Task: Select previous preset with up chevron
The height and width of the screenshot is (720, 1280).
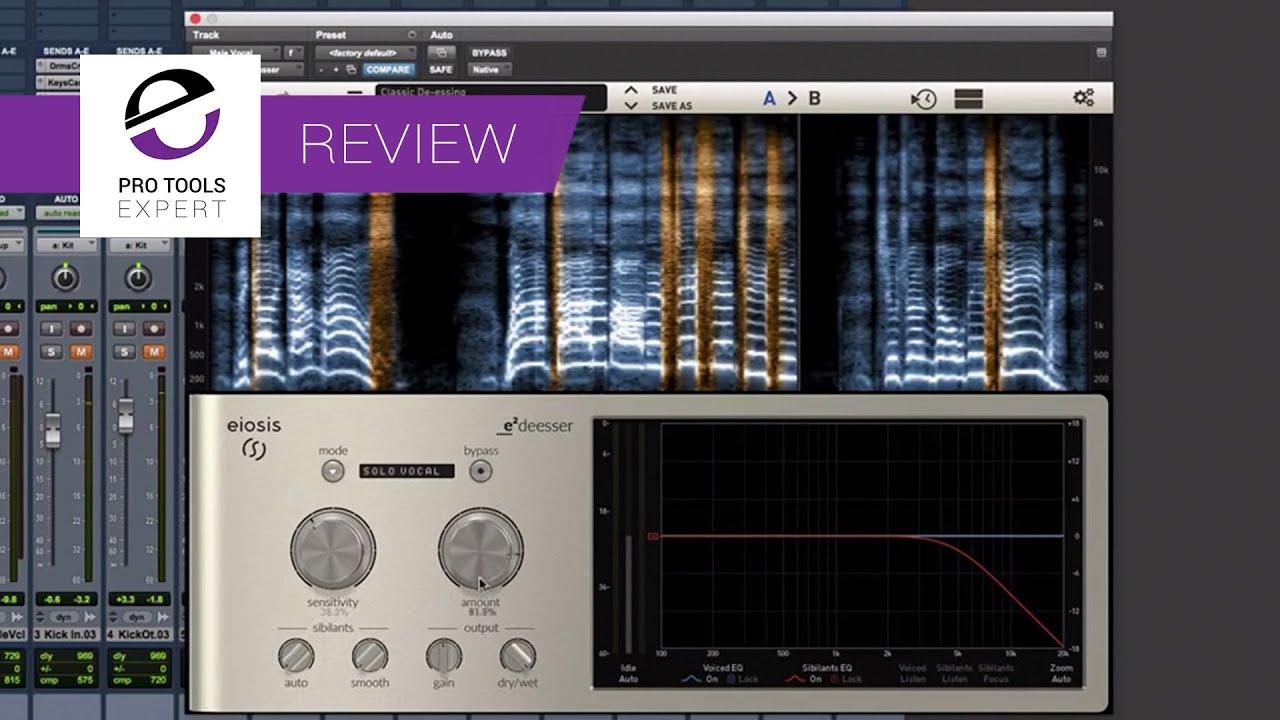Action: (x=631, y=90)
